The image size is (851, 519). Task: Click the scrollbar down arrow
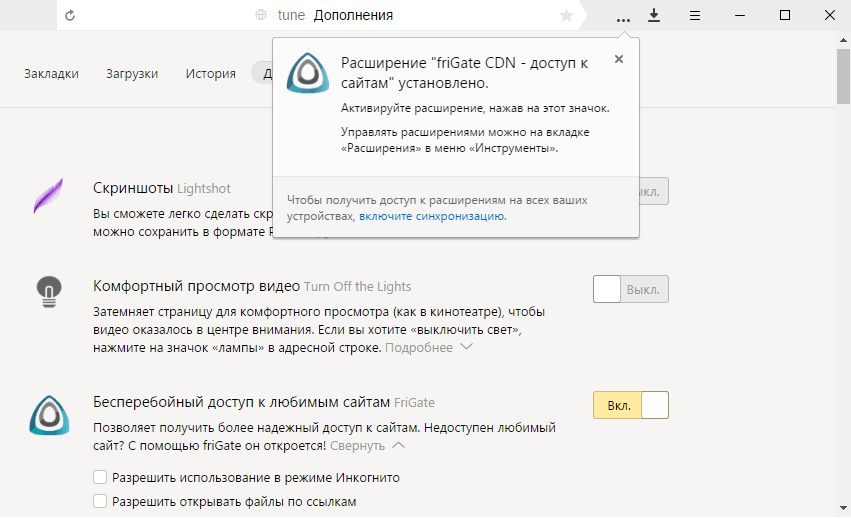coord(843,508)
